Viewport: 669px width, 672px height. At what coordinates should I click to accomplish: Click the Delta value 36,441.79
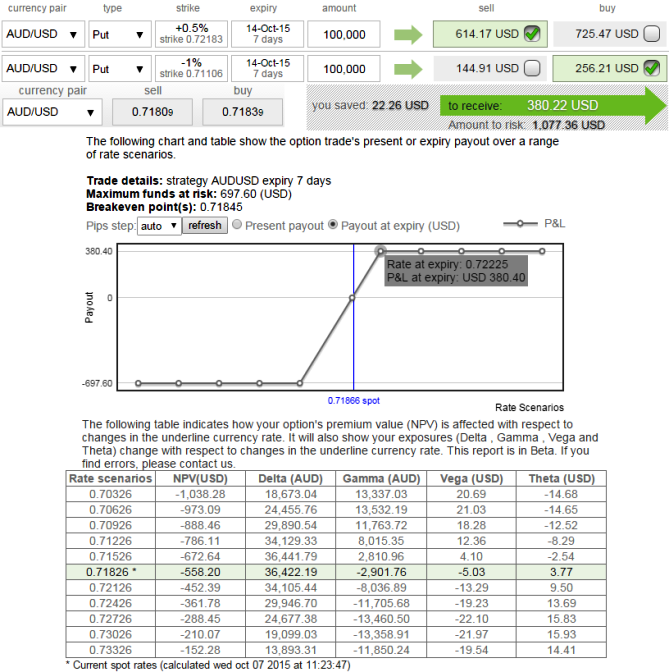click(291, 556)
